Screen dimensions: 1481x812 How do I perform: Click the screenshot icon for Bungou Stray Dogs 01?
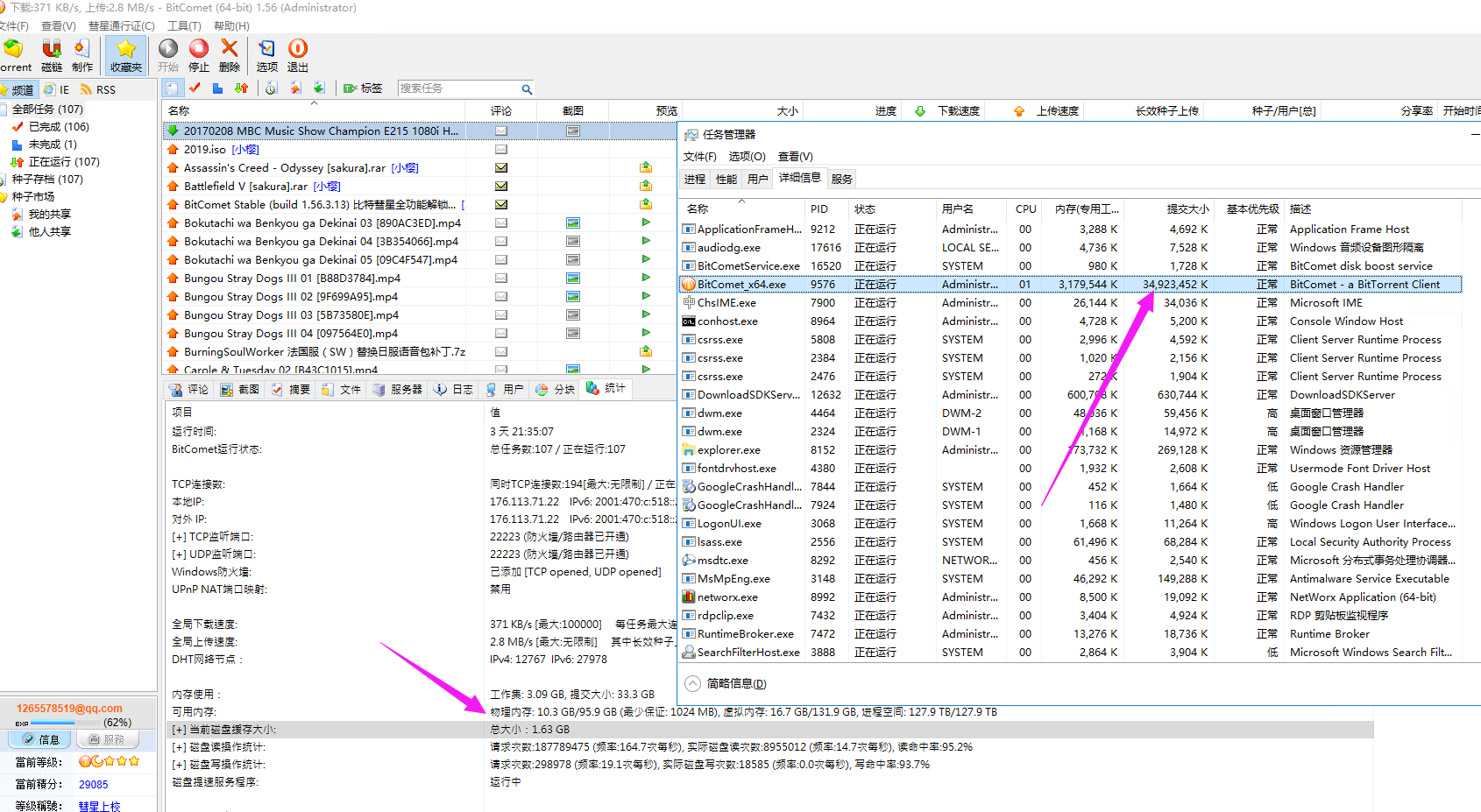[x=573, y=279]
